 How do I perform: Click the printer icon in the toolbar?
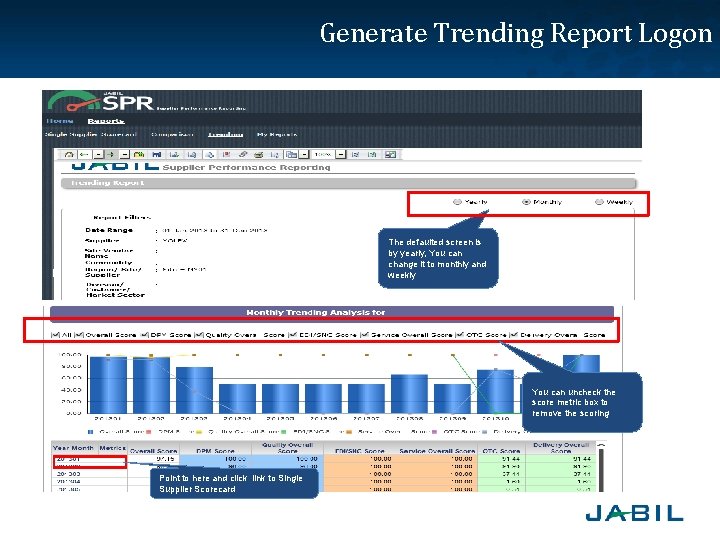point(259,155)
